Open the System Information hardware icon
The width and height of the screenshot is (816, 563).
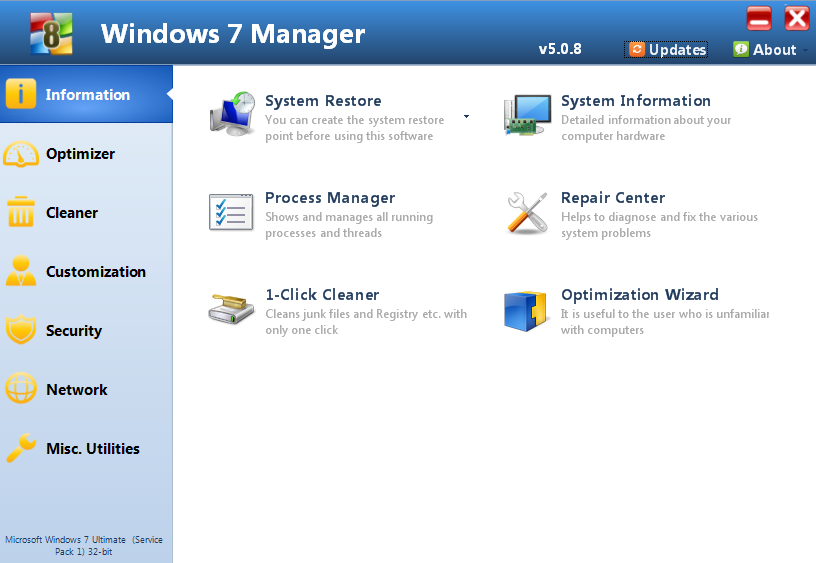(x=527, y=116)
